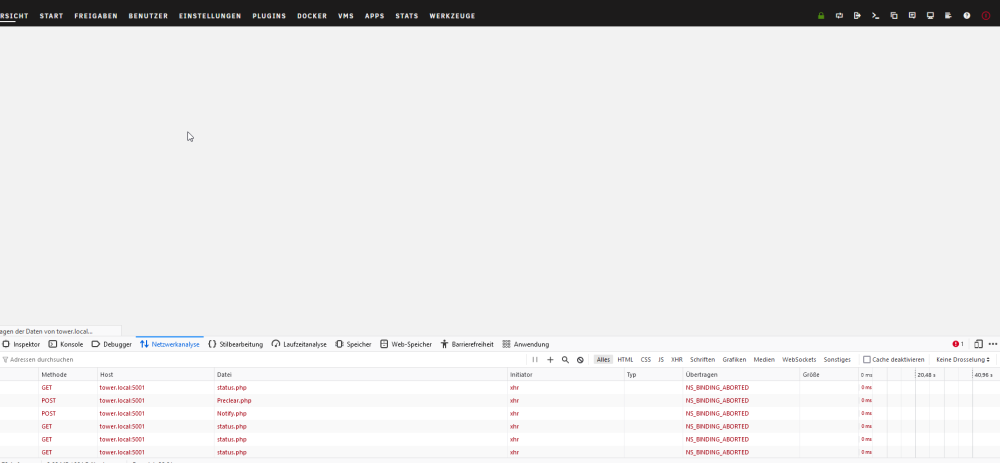Filter network requests by CSS
Image resolution: width=1000 pixels, height=463 pixels.
pyautogui.click(x=646, y=360)
